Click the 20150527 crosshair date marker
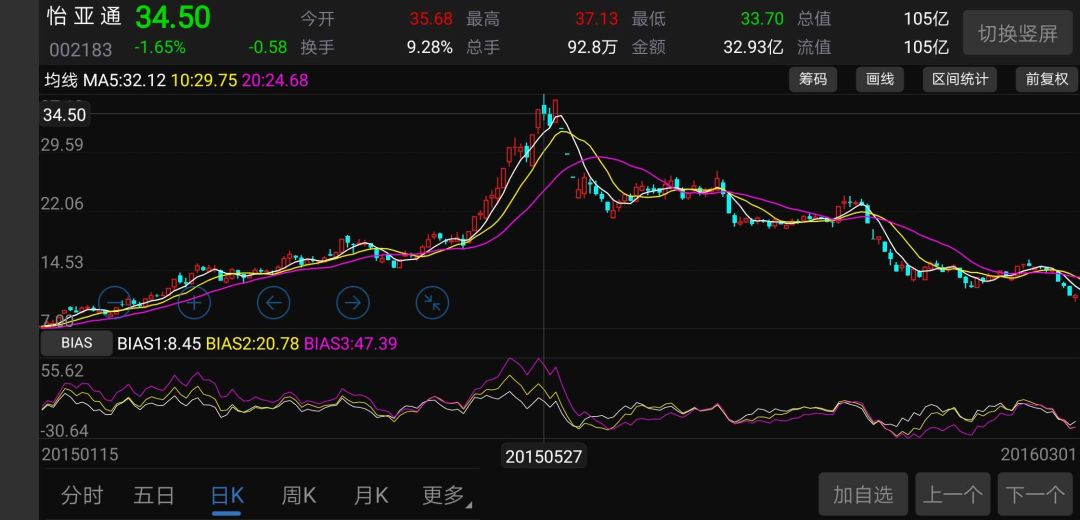 (544, 456)
